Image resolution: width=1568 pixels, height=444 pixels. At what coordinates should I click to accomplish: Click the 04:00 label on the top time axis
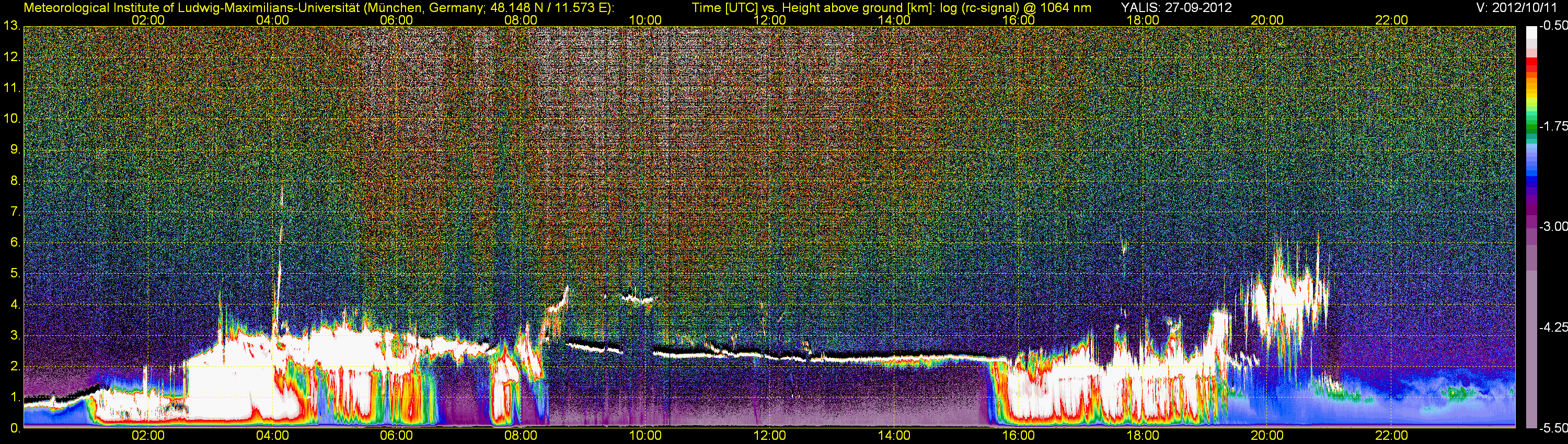272,20
